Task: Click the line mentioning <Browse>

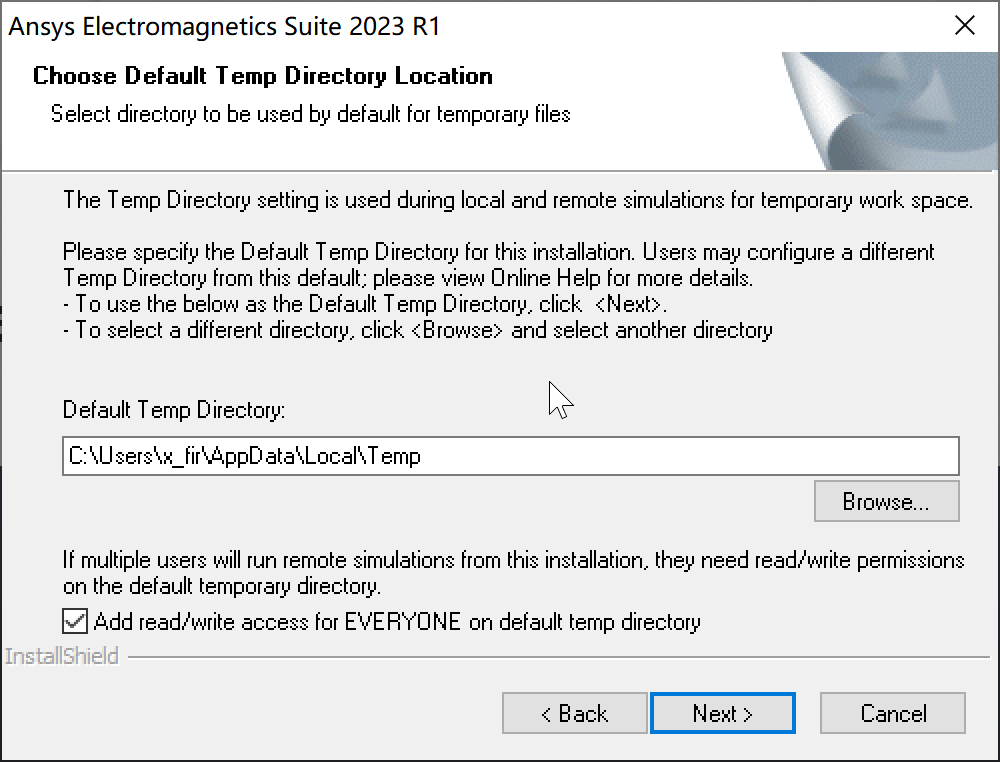Action: coord(418,330)
